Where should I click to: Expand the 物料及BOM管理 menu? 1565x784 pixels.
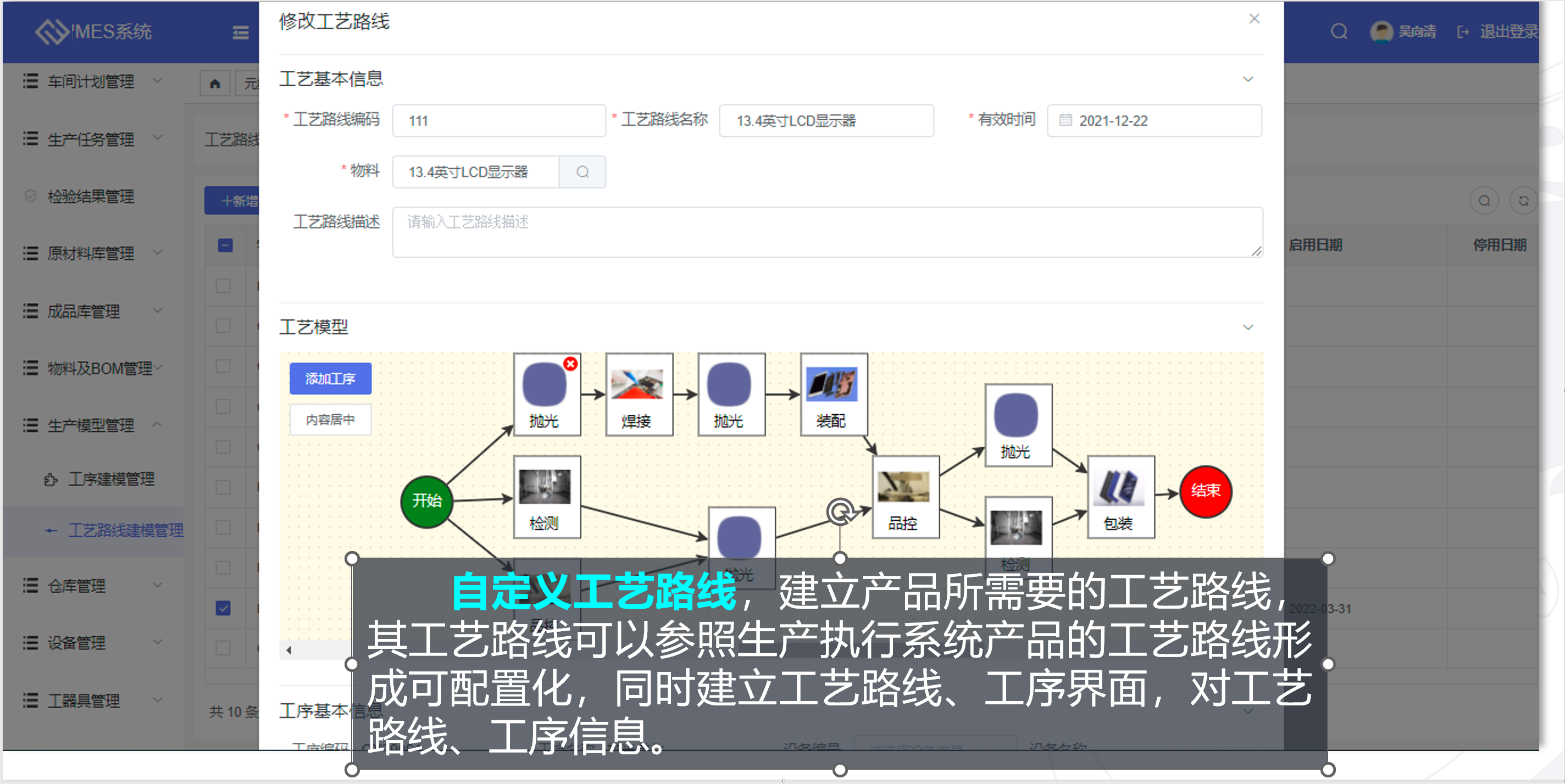pos(93,368)
